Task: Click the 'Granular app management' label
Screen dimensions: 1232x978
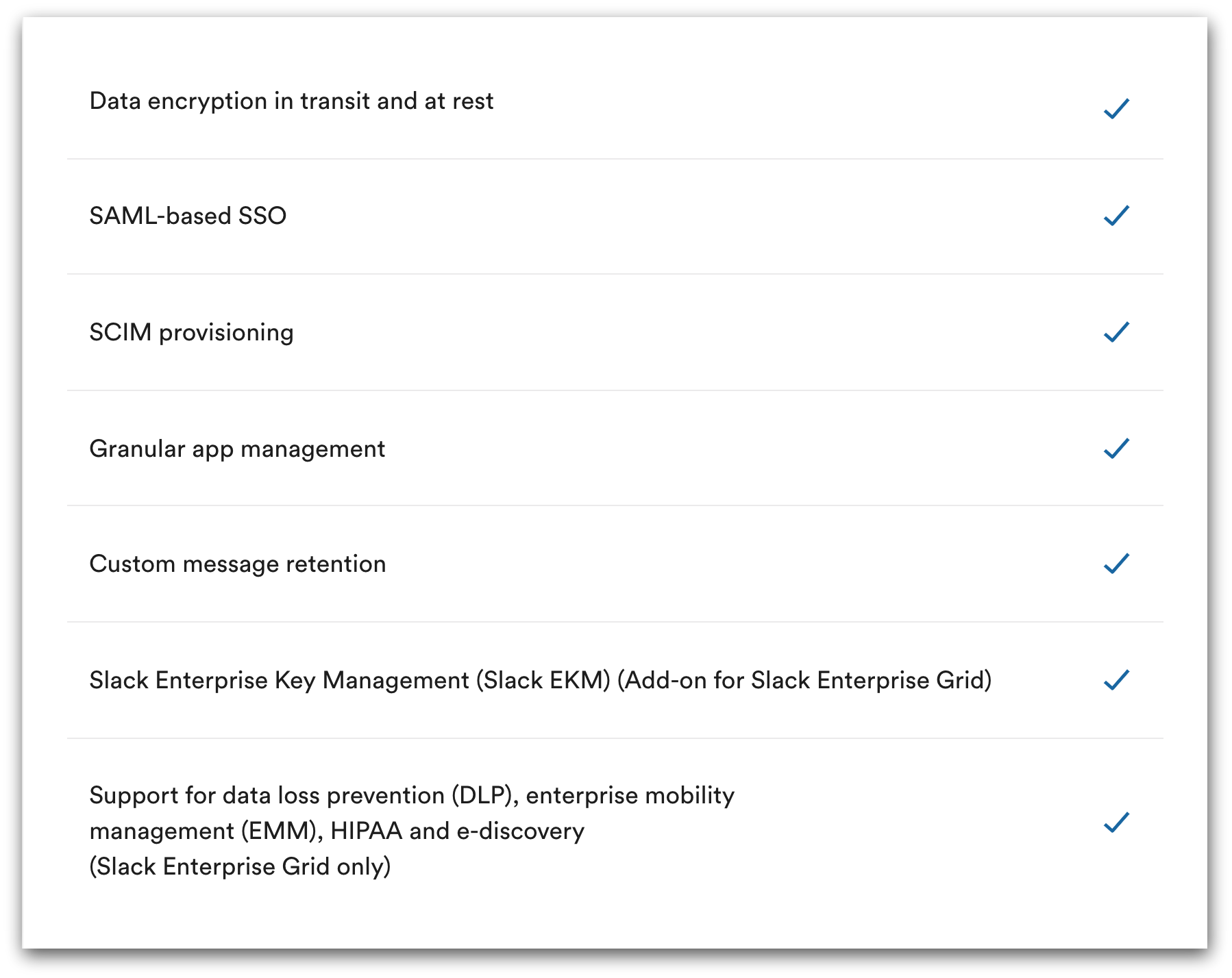Action: click(237, 449)
